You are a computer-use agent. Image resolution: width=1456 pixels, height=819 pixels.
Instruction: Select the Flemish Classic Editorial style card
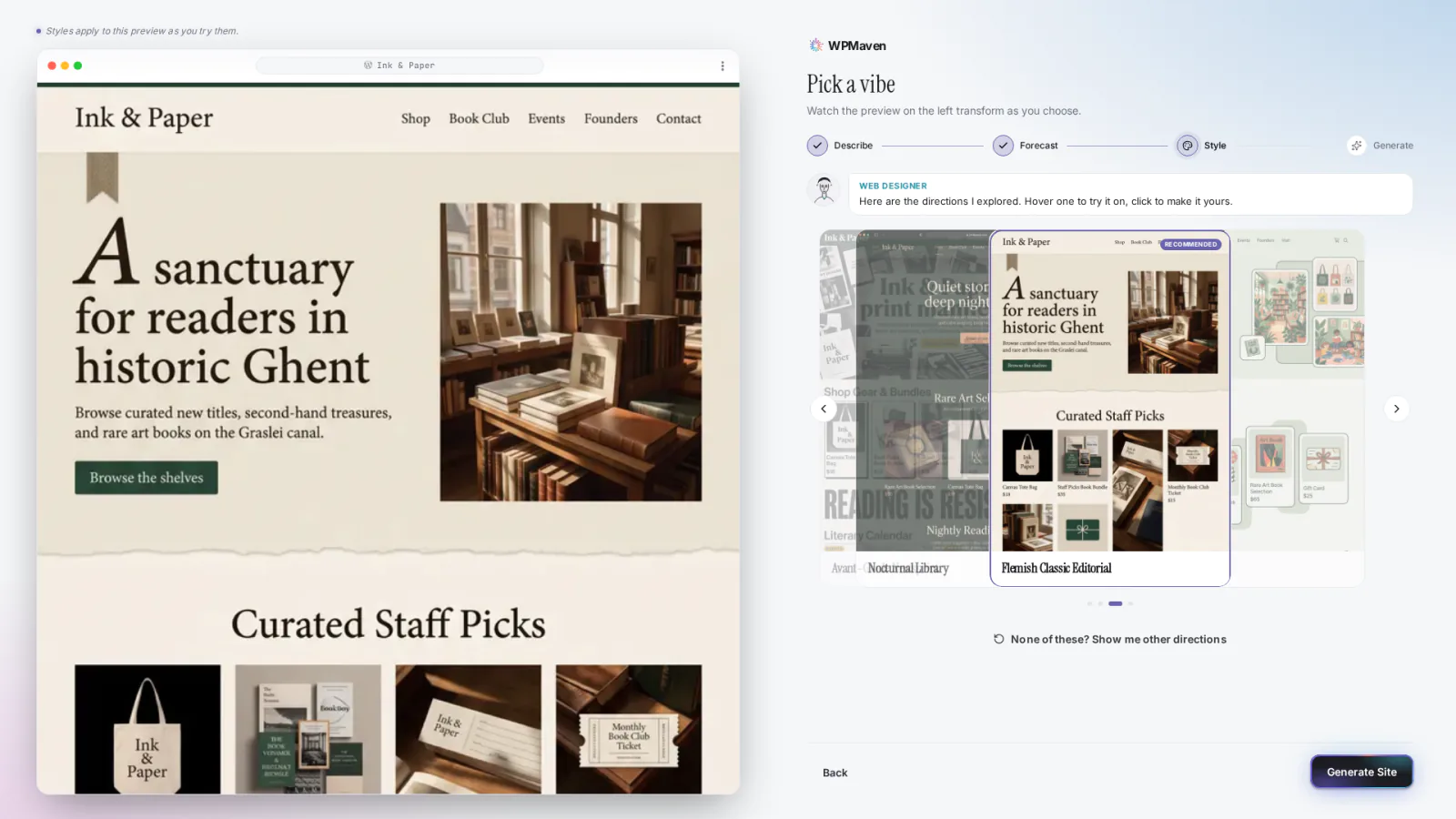(1109, 409)
